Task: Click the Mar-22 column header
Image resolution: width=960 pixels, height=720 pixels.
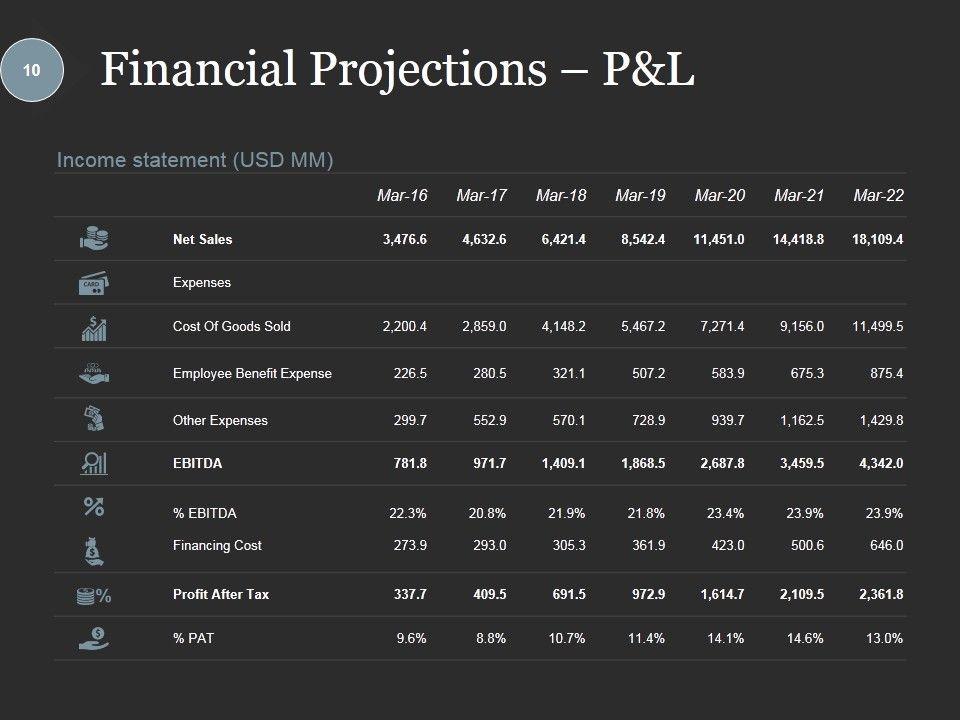Action: [879, 196]
